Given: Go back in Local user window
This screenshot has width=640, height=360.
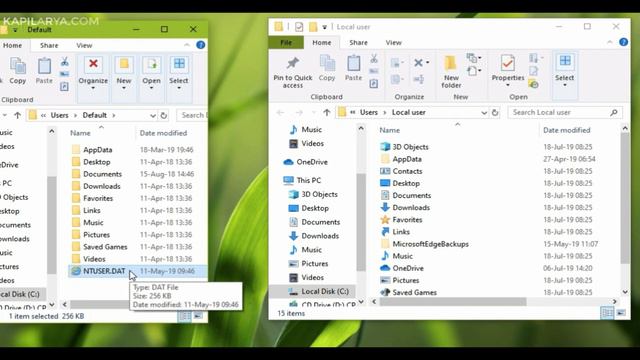Looking at the screenshot, I should [x=280, y=112].
